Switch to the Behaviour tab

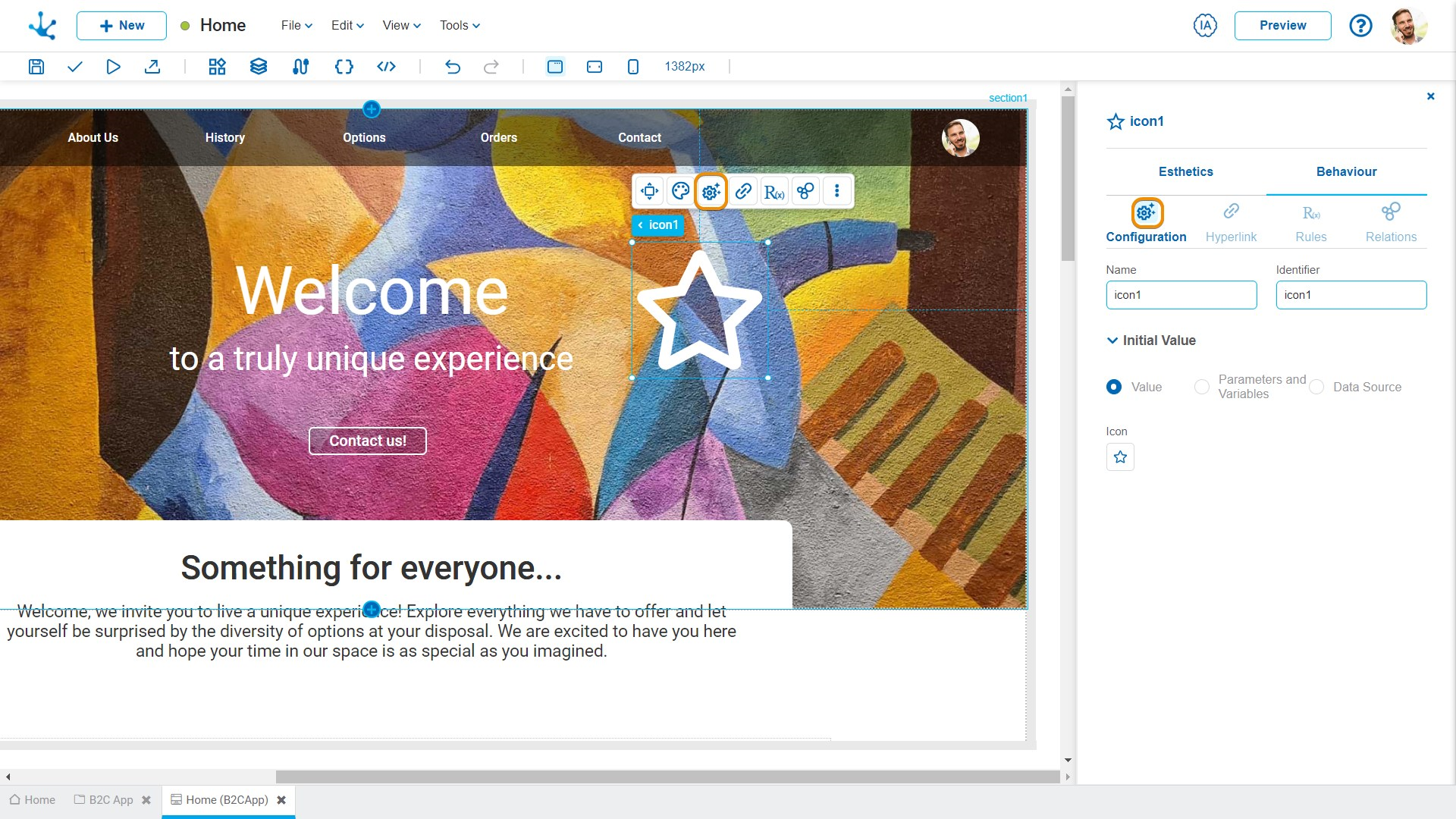point(1345,171)
